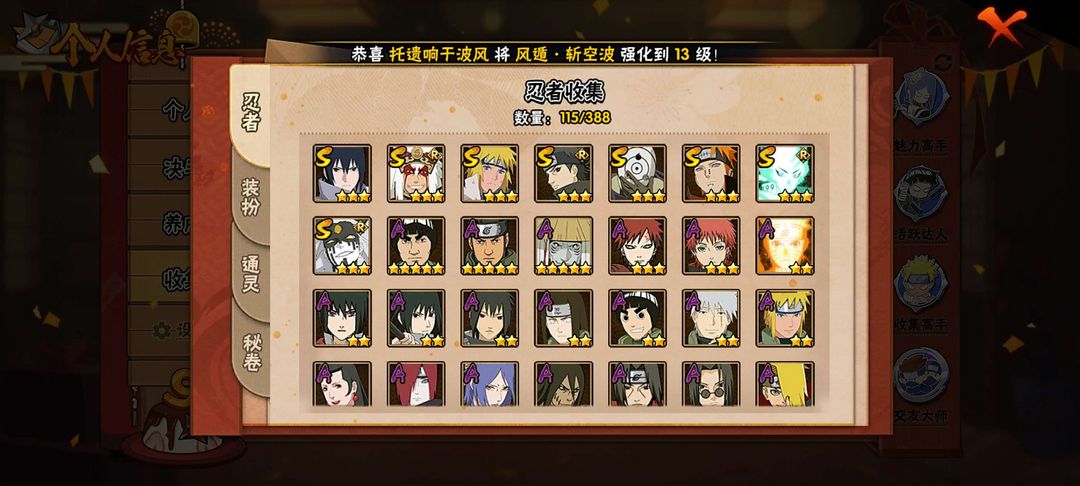This screenshot has height=486, width=1080.
Task: Click the blond Minato S-rank portrait
Action: click(490, 173)
